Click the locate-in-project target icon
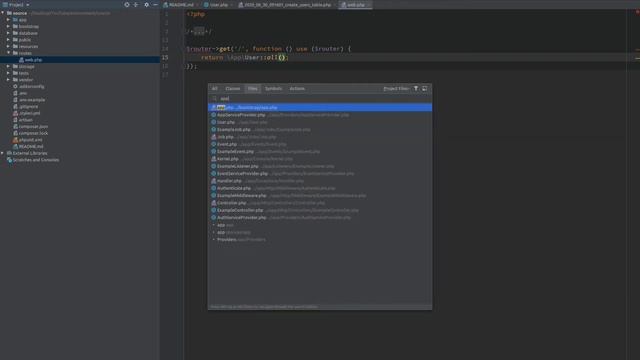The image size is (640, 360). [x=127, y=4]
